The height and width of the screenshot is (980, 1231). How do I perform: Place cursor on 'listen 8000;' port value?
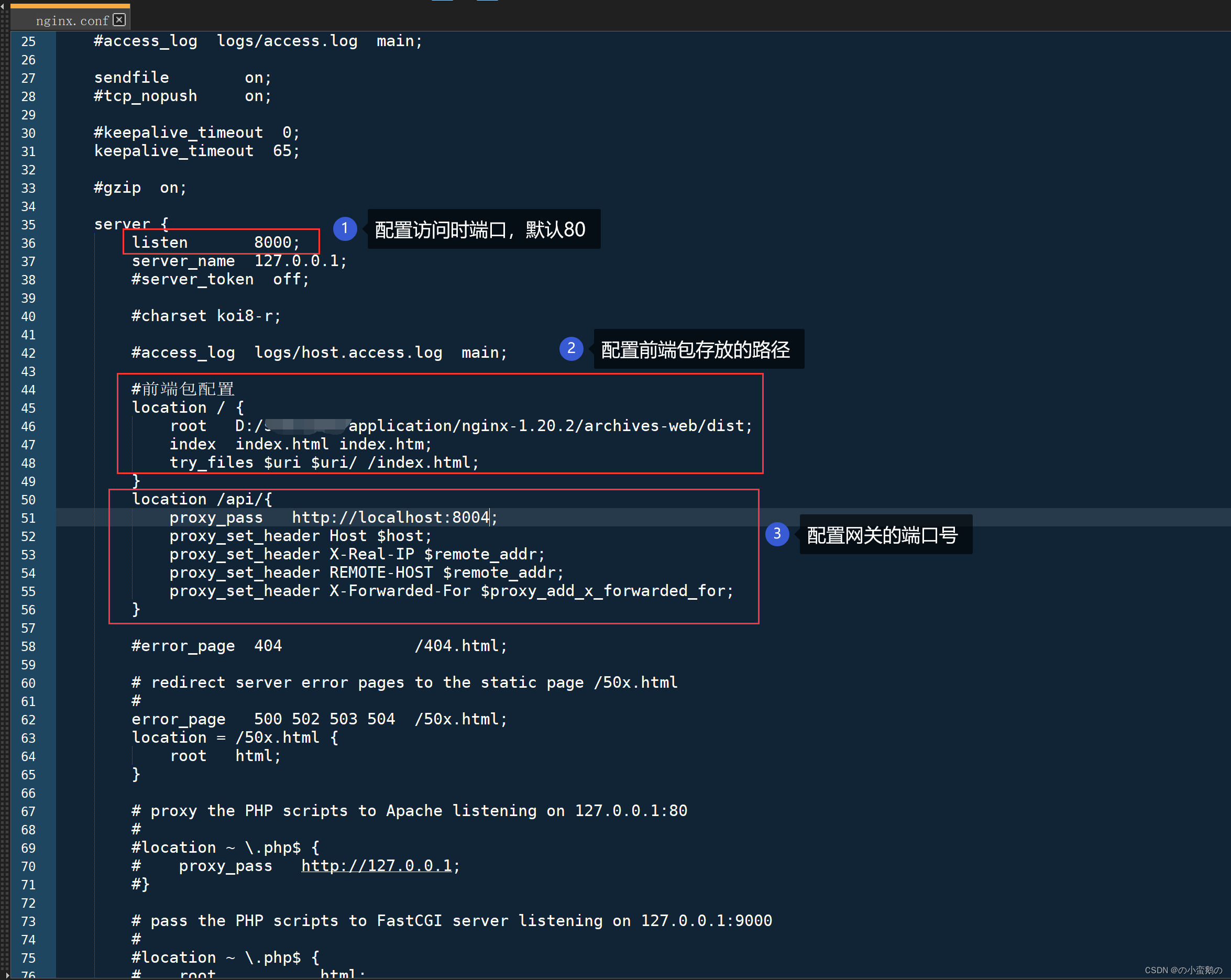coord(272,243)
